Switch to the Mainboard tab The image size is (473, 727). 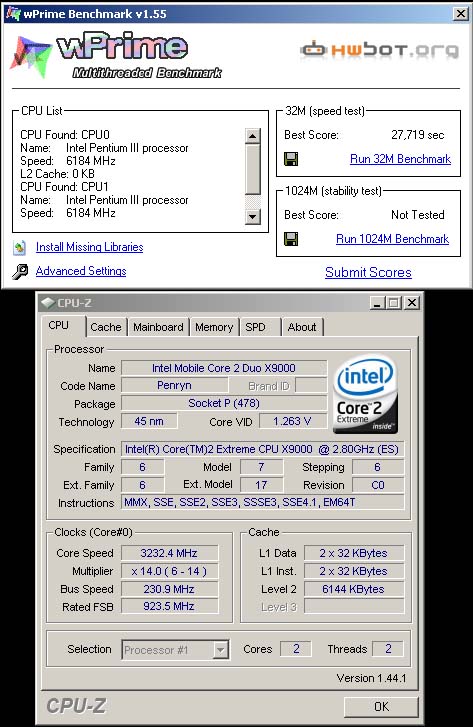(158, 327)
